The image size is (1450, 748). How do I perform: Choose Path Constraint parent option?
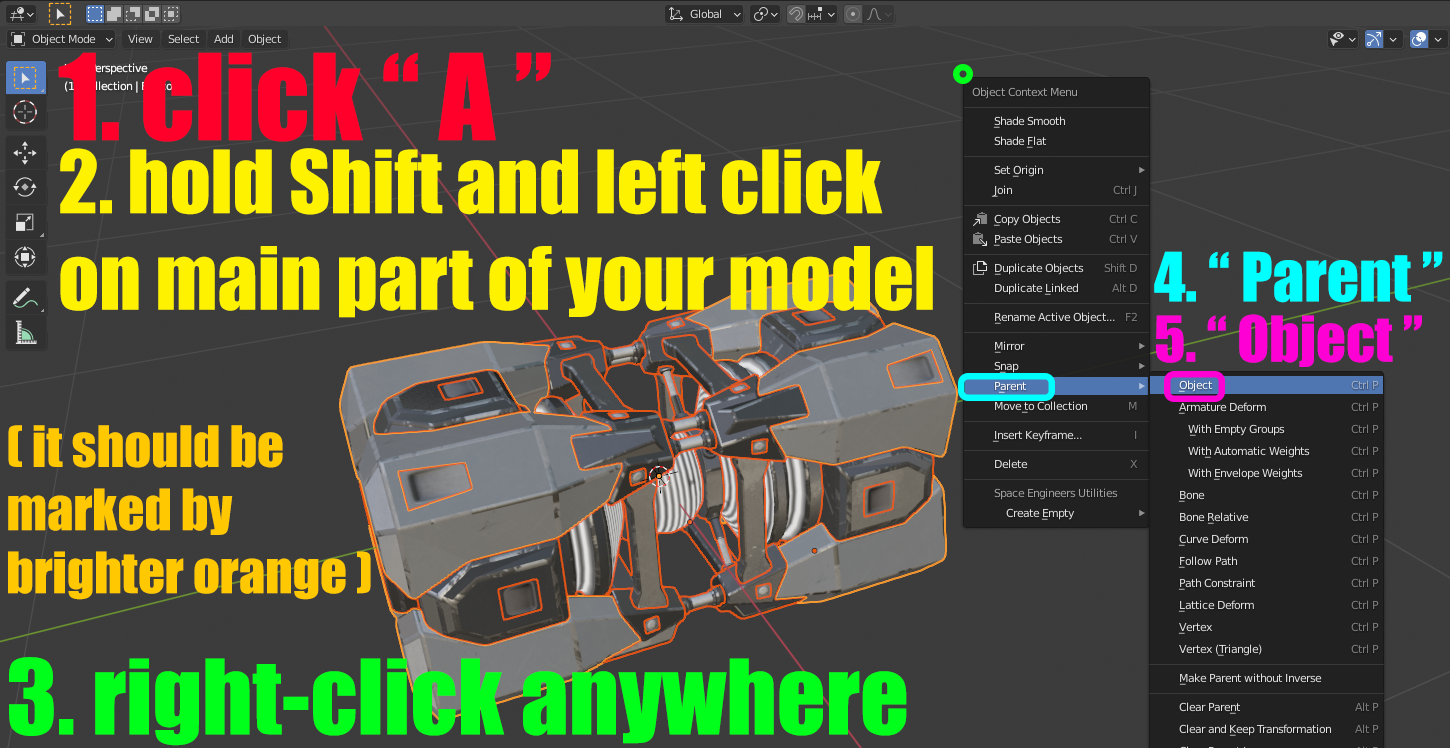click(x=1267, y=583)
